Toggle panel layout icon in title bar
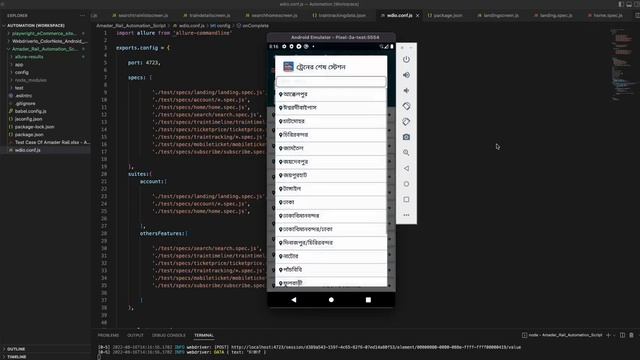 pyautogui.click(x=629, y=4)
